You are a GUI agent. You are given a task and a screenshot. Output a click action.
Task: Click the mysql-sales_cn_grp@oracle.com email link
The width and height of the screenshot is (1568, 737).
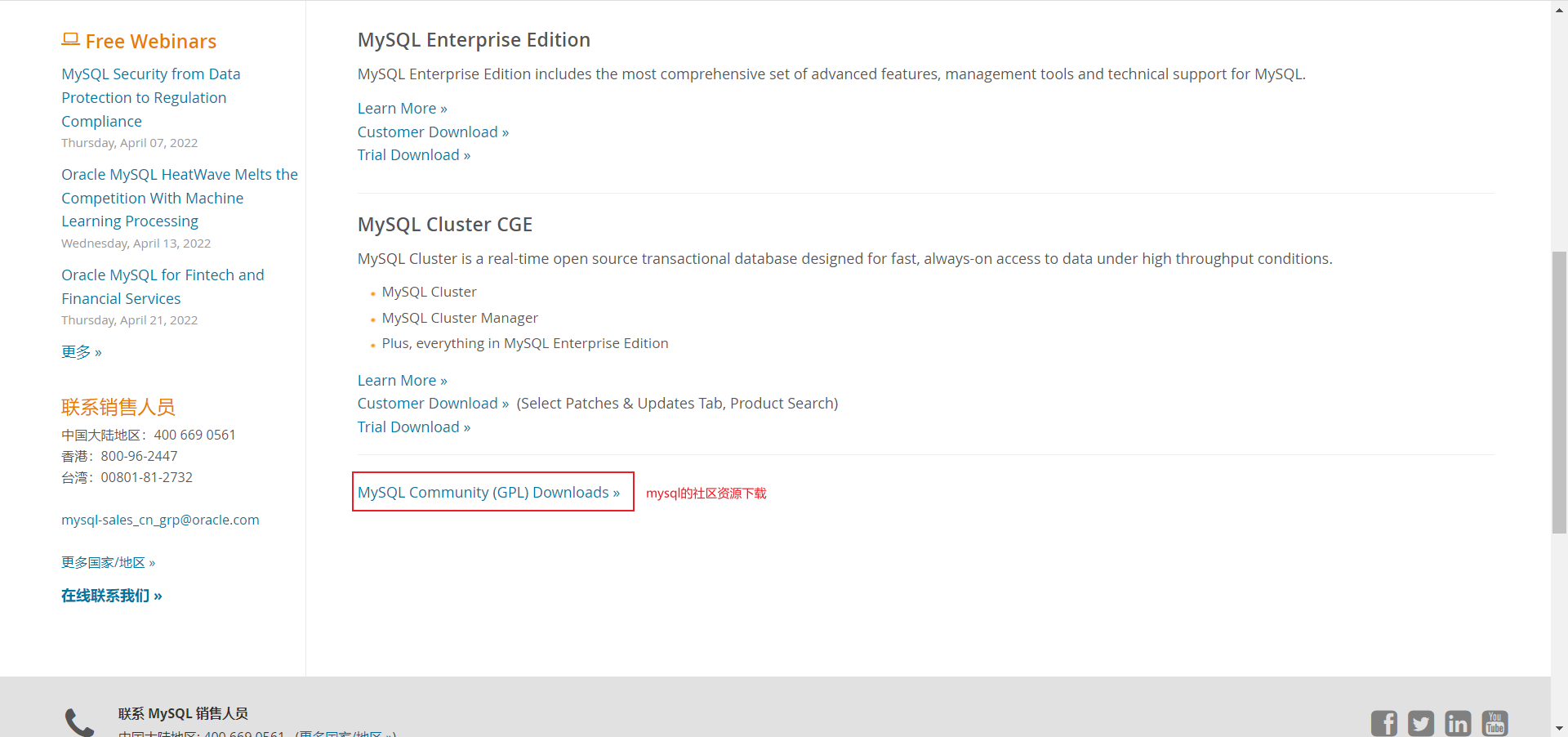point(160,520)
